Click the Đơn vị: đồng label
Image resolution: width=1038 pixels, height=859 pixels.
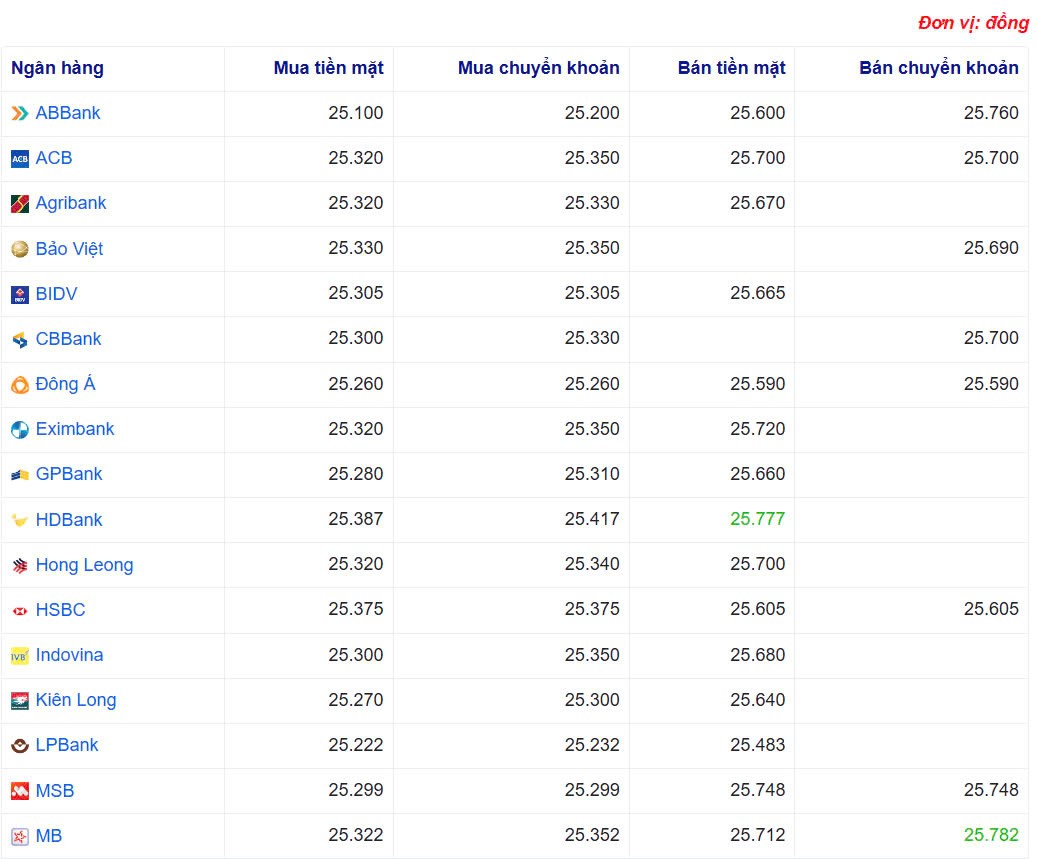[972, 22]
